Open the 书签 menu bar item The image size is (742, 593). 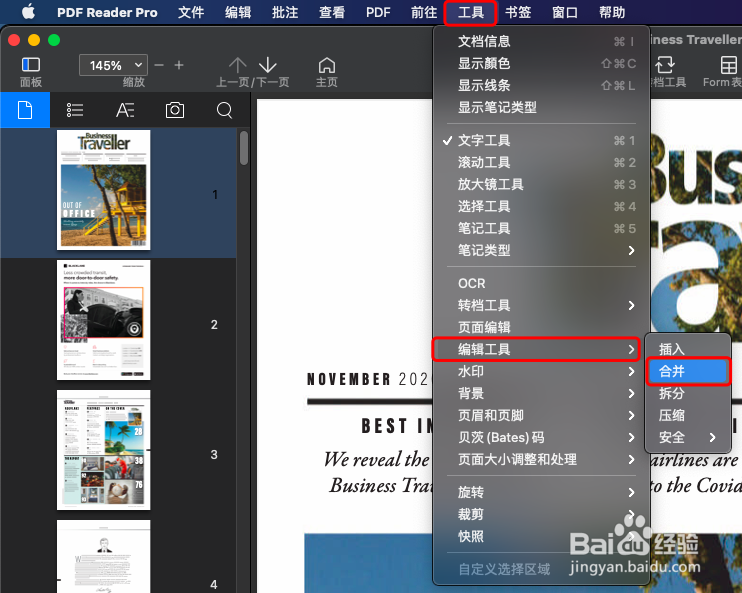pos(518,12)
